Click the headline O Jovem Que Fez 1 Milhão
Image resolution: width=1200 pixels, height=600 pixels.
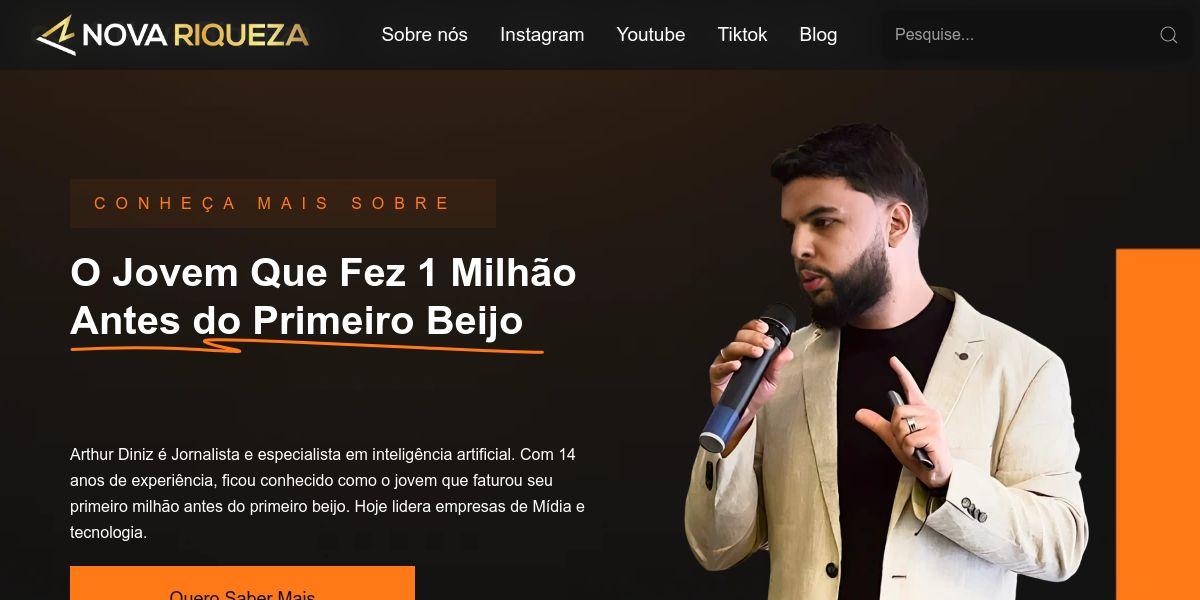(323, 272)
